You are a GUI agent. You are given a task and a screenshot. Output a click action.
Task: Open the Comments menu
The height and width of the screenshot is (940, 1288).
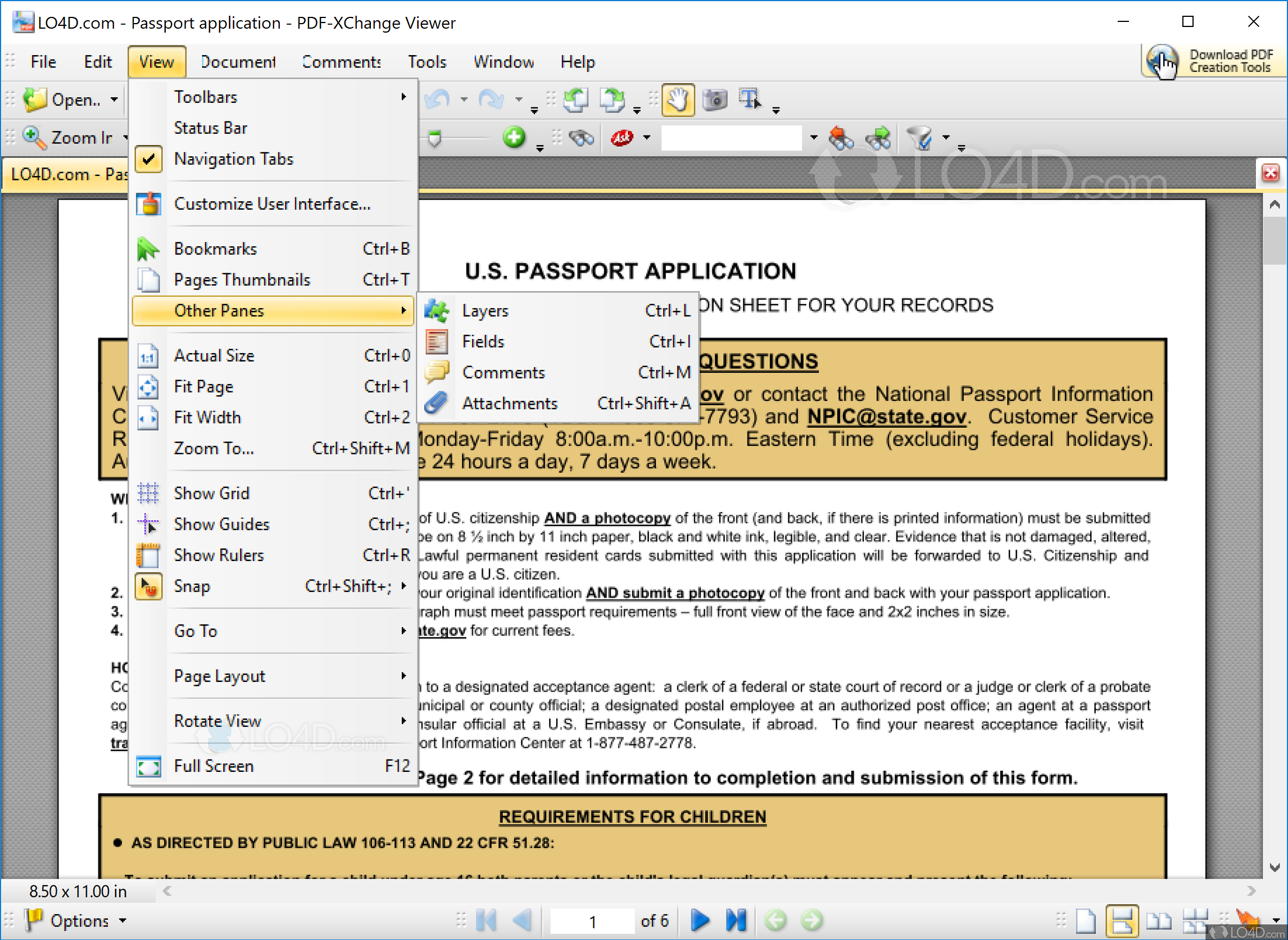341,61
